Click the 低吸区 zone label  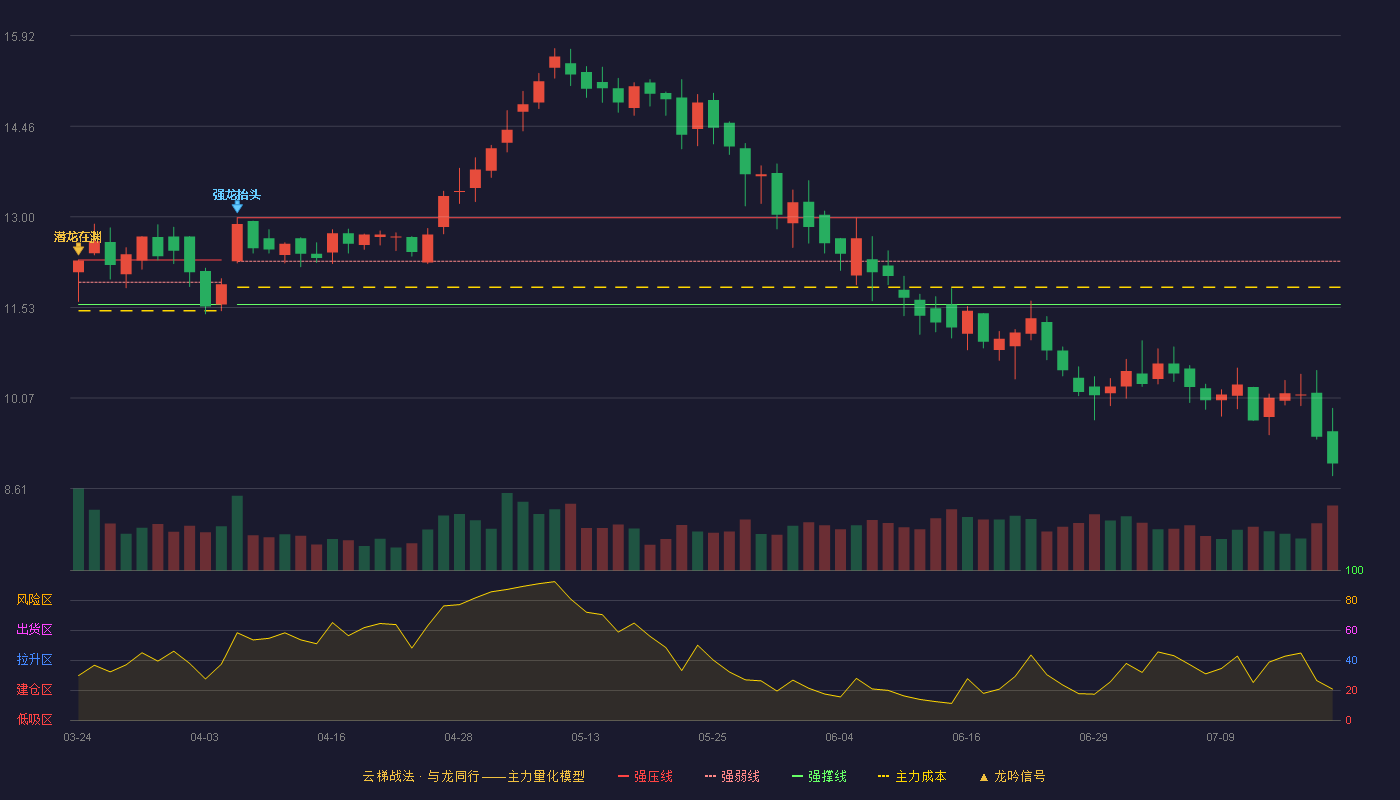click(34, 720)
